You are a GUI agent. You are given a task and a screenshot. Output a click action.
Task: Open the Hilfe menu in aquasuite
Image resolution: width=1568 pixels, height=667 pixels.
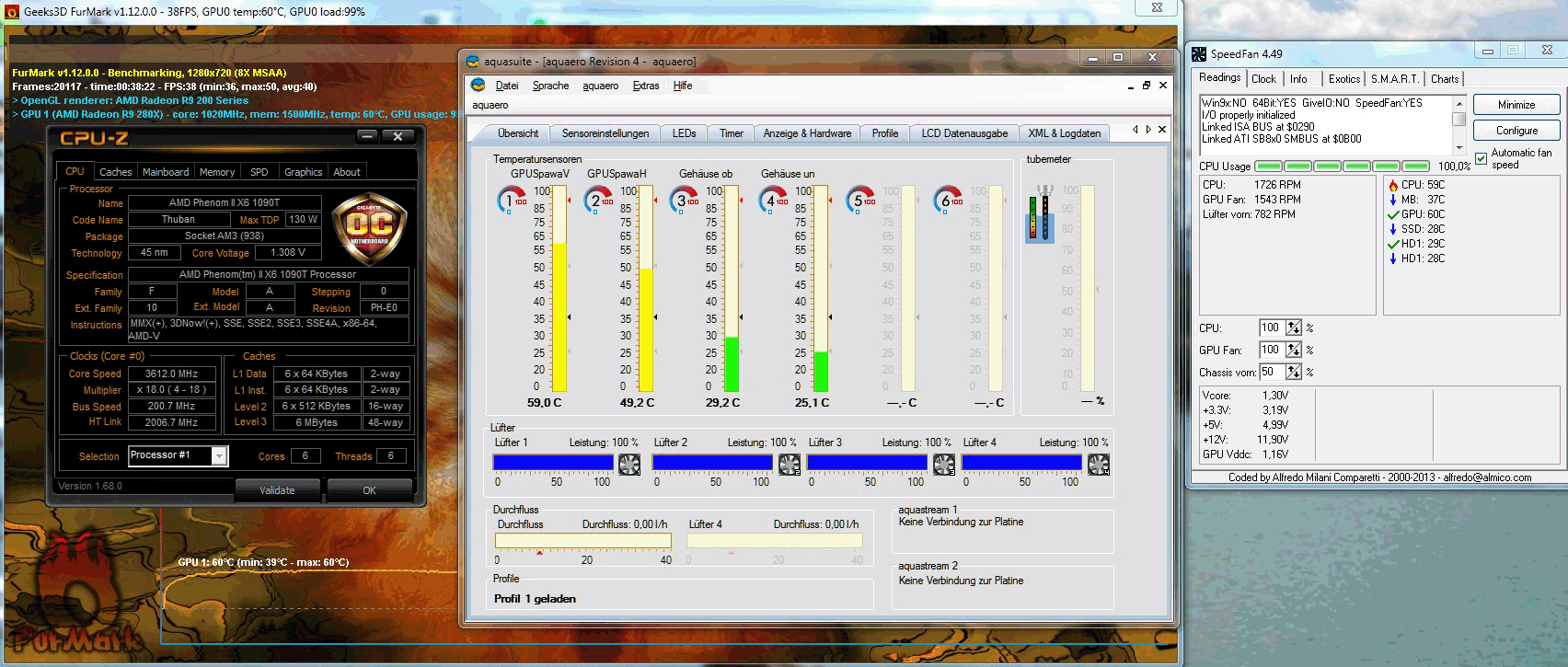pos(683,86)
